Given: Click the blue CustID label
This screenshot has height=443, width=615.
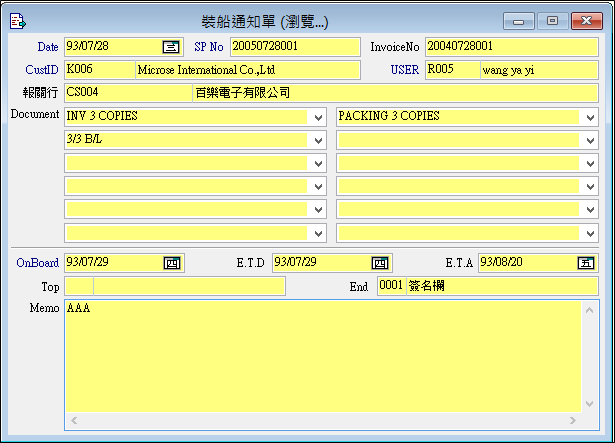Looking at the screenshot, I should click(42, 70).
